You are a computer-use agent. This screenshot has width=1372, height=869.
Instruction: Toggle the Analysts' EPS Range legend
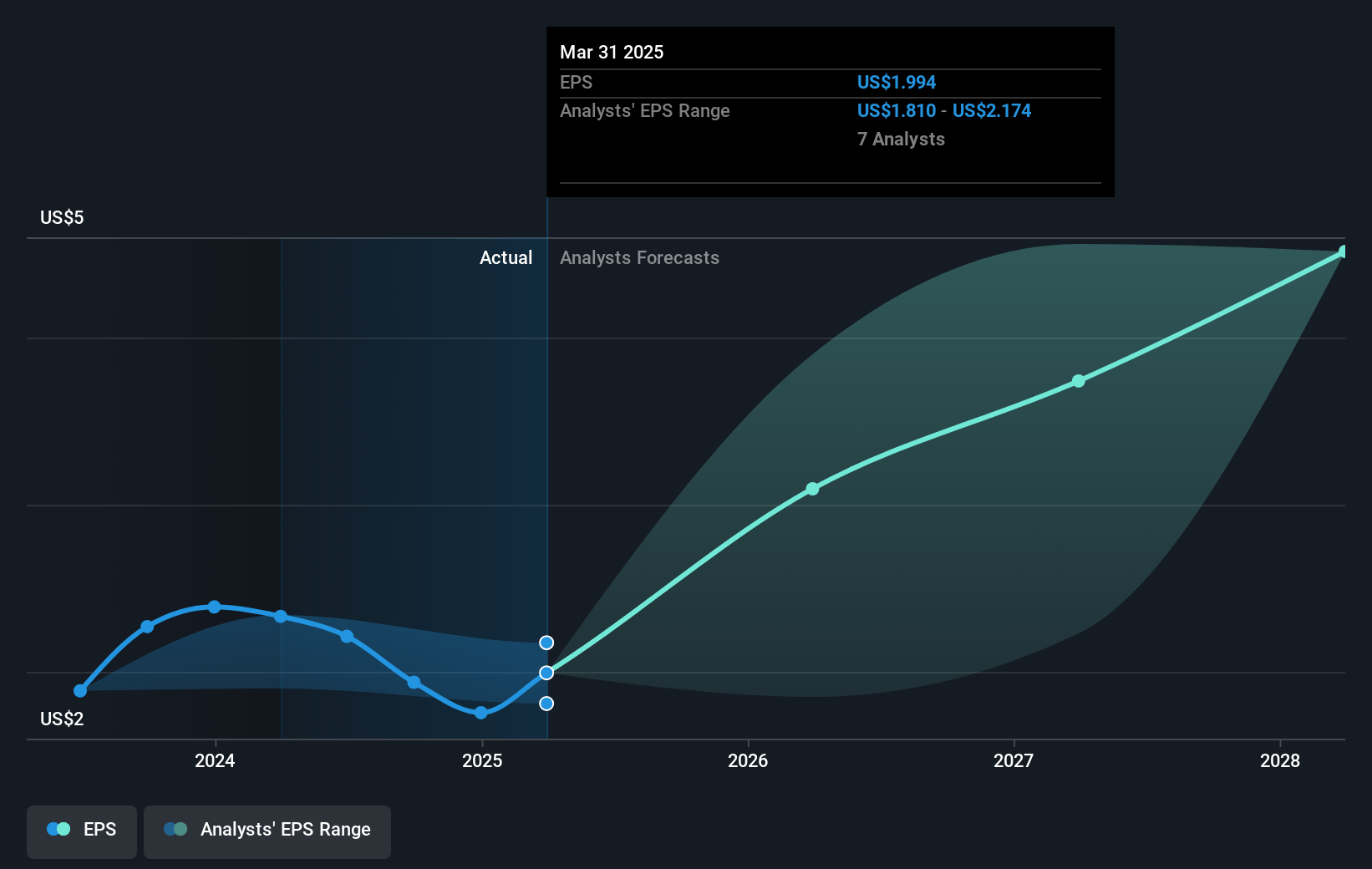tap(267, 831)
